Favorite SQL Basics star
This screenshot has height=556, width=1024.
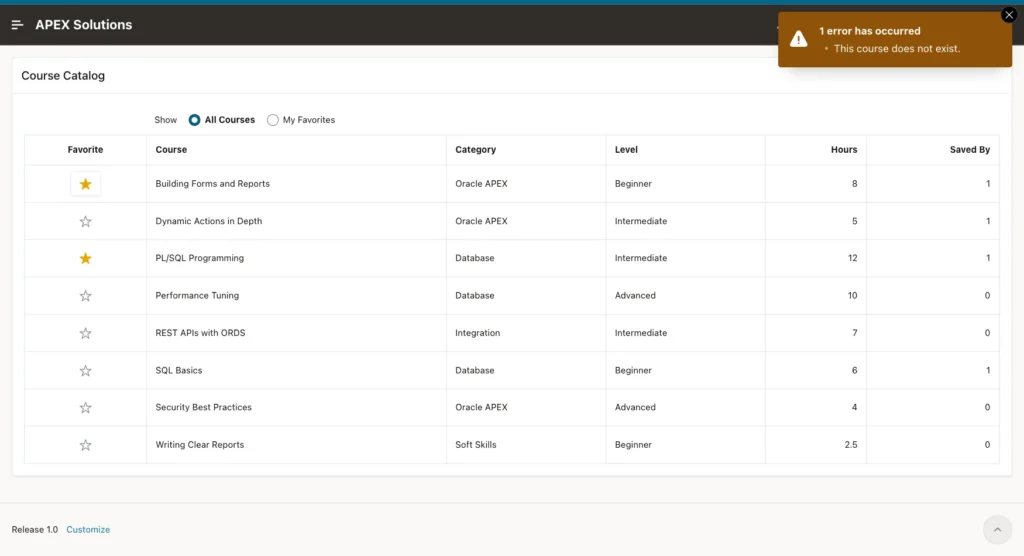[86, 370]
